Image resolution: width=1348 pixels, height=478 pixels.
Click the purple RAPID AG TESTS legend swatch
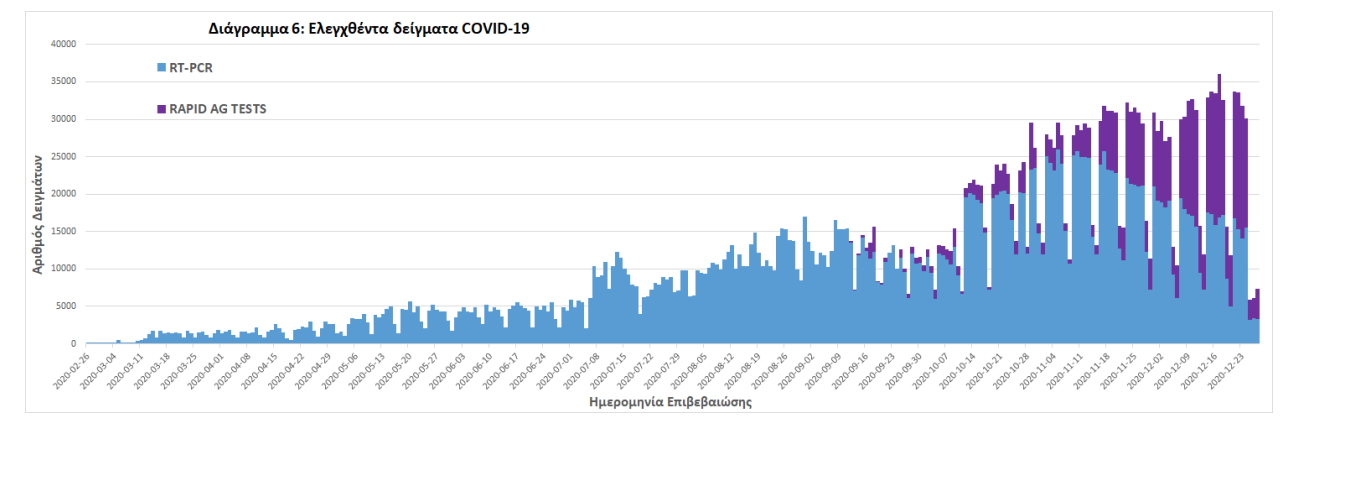click(161, 108)
